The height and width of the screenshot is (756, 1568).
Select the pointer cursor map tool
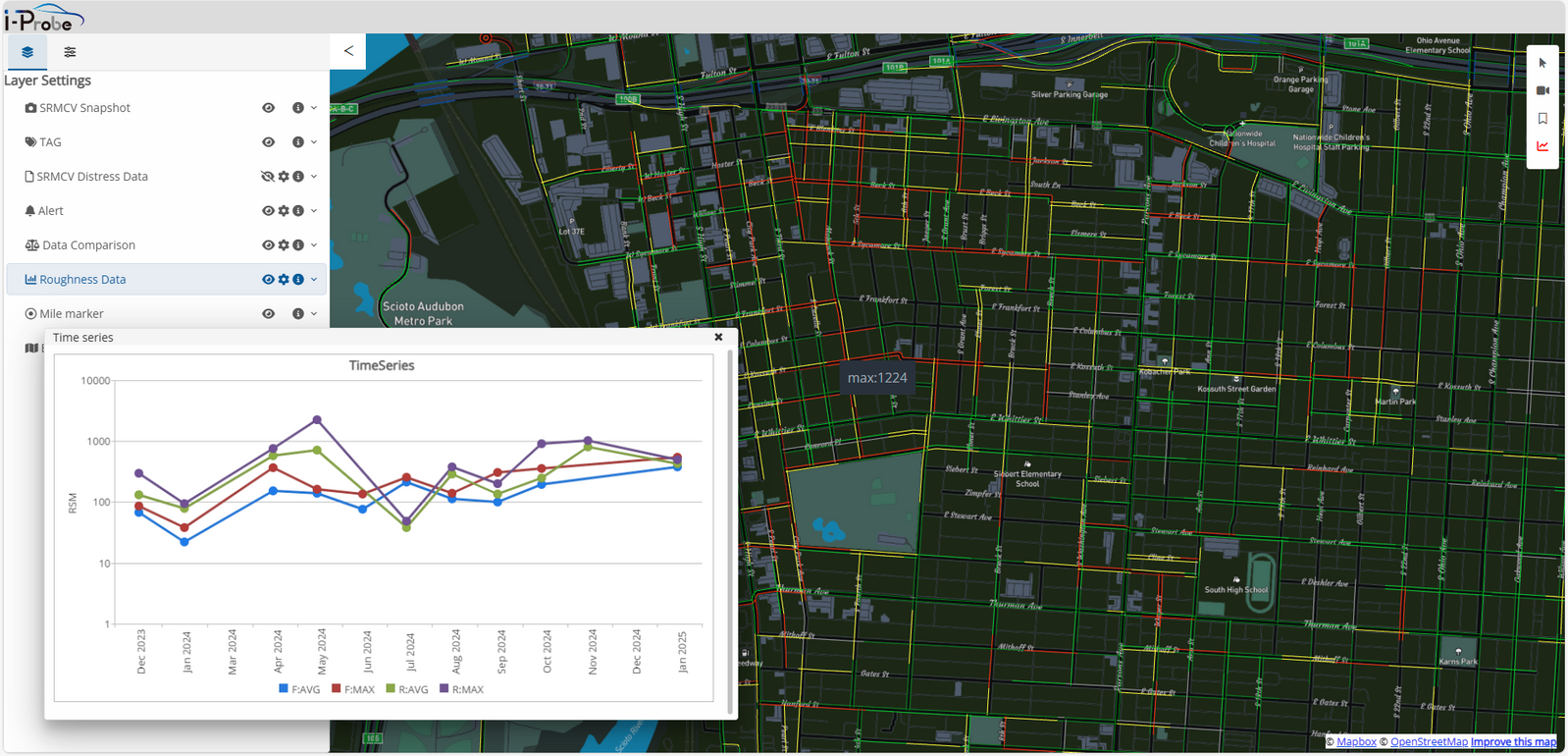pyautogui.click(x=1542, y=63)
